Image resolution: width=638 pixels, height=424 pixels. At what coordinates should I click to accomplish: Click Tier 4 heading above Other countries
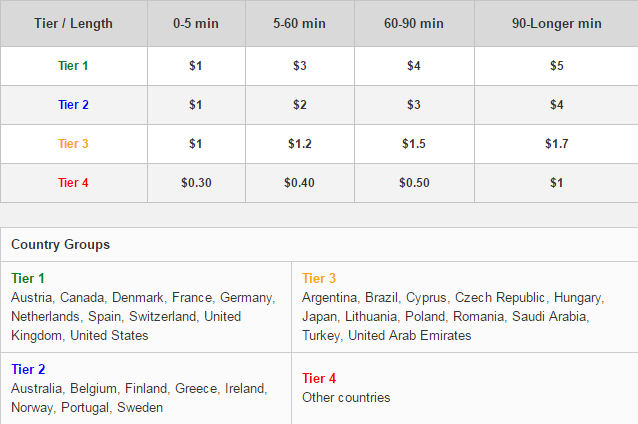[x=319, y=379]
